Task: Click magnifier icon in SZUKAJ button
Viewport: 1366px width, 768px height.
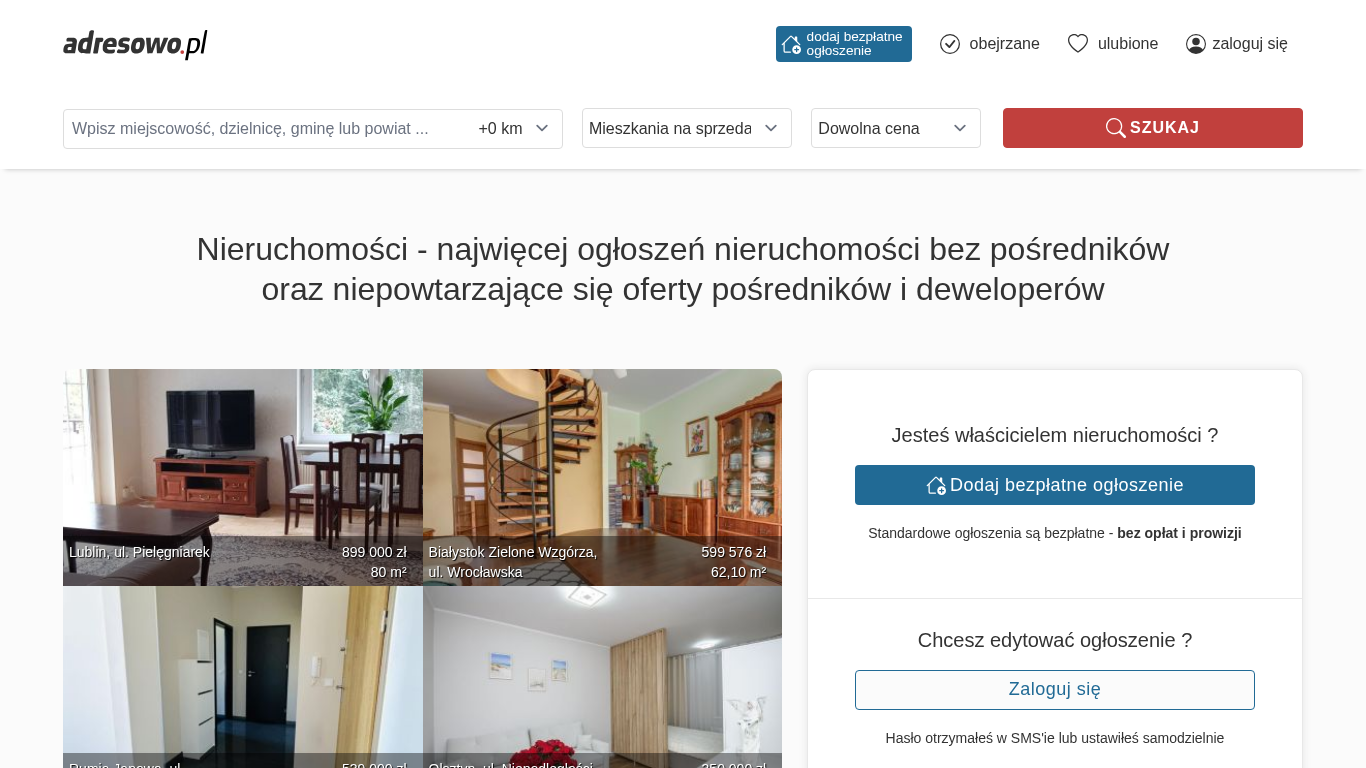Action: (1115, 128)
